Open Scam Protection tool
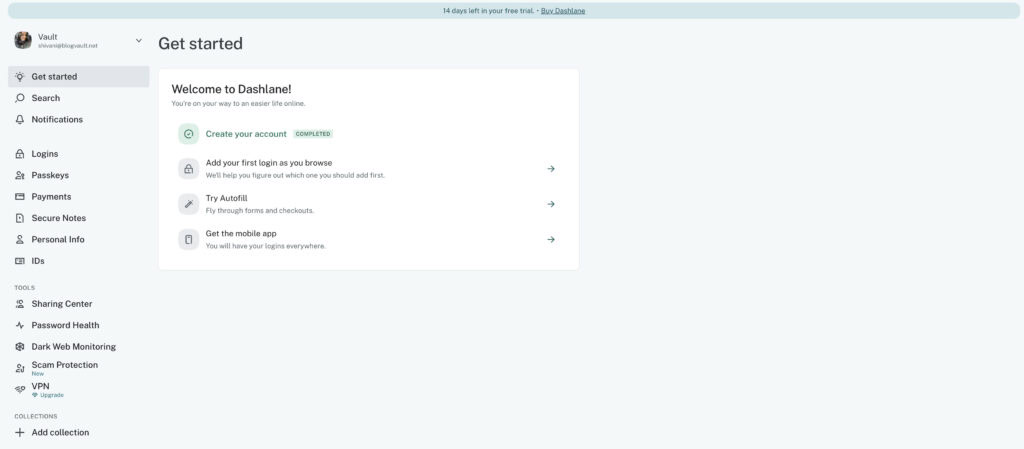 (78, 368)
